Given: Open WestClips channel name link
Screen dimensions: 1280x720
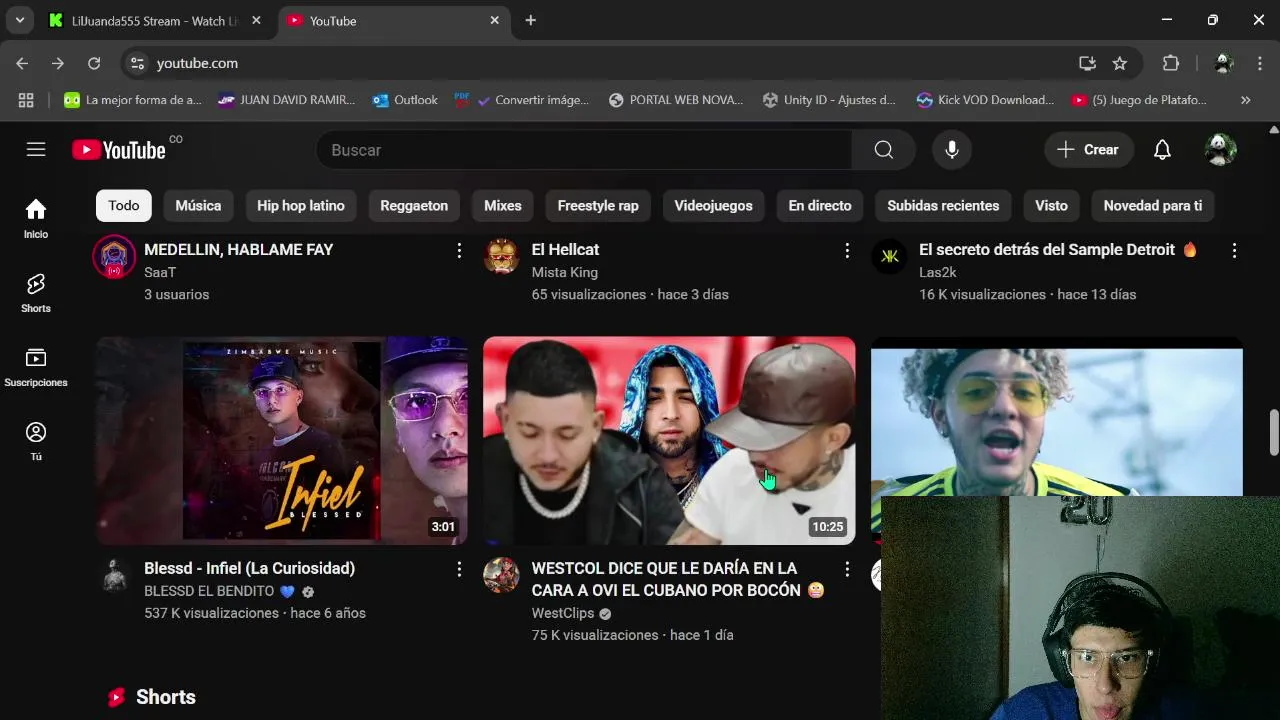Looking at the screenshot, I should click(x=563, y=613).
